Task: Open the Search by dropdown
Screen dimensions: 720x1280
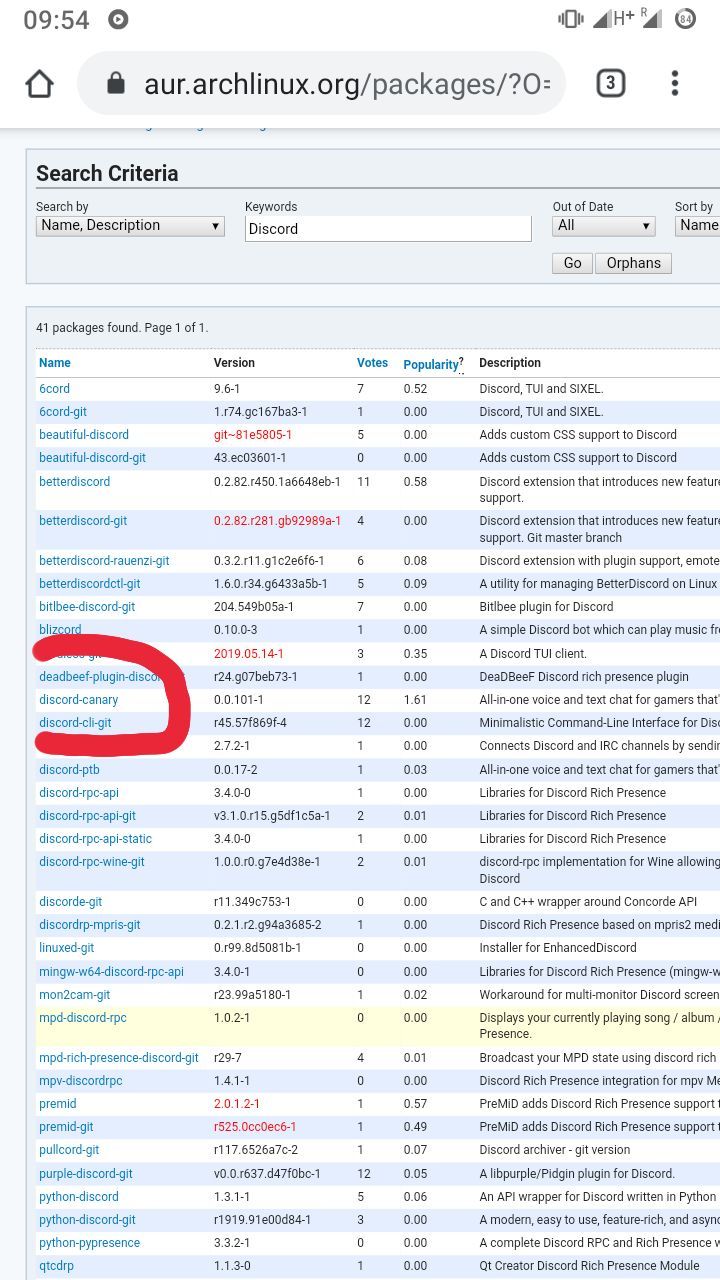Action: (x=130, y=226)
